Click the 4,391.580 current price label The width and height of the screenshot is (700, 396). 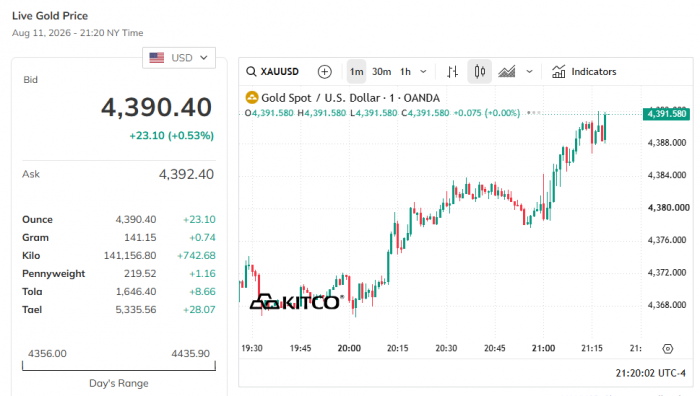666,114
